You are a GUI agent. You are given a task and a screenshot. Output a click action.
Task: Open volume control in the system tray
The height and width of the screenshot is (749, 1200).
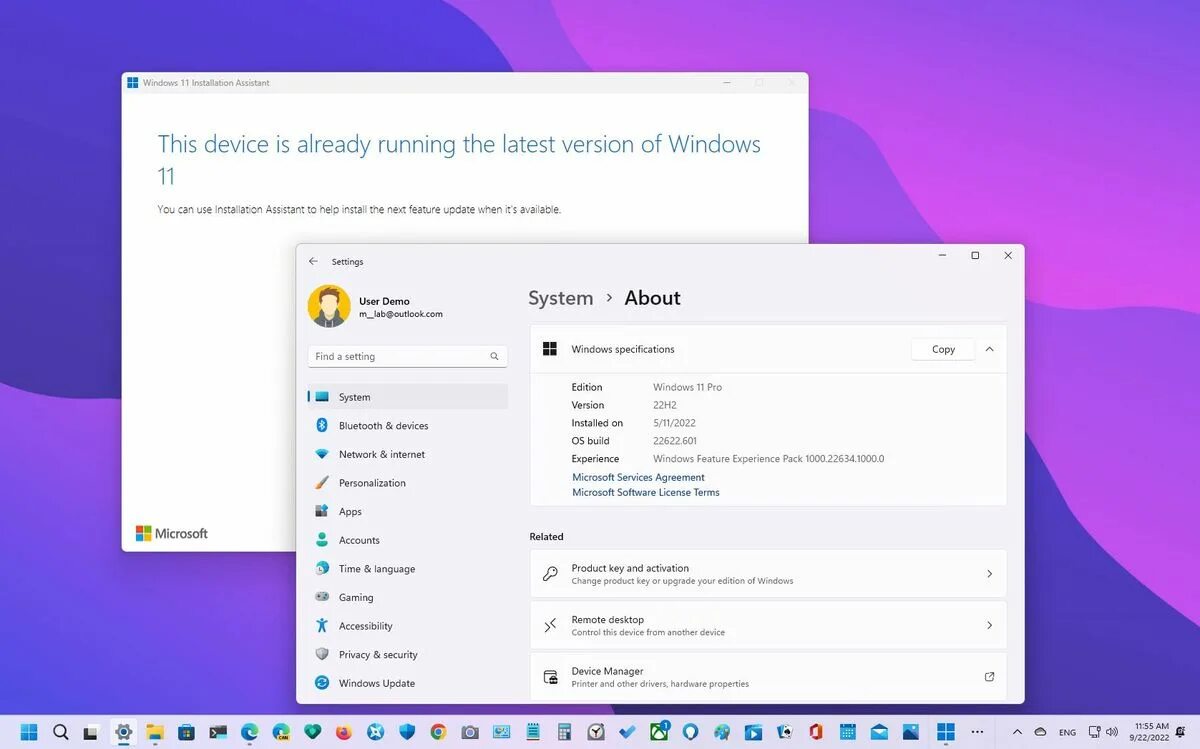[1112, 732]
